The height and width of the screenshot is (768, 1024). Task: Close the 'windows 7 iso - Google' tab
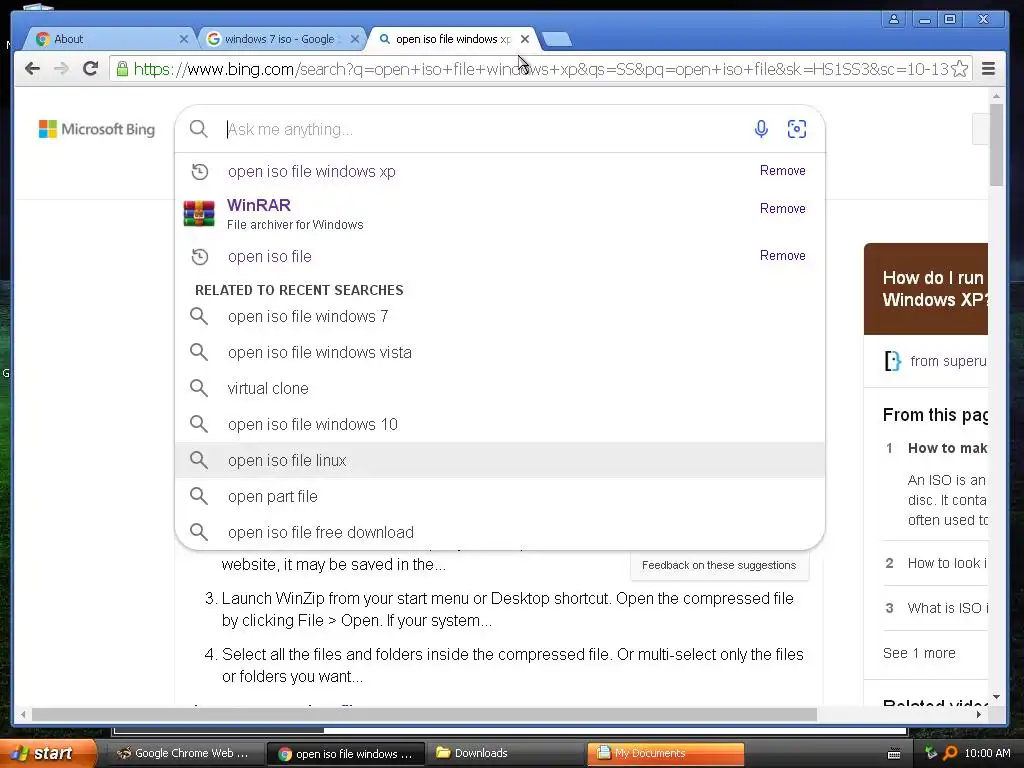tap(355, 39)
